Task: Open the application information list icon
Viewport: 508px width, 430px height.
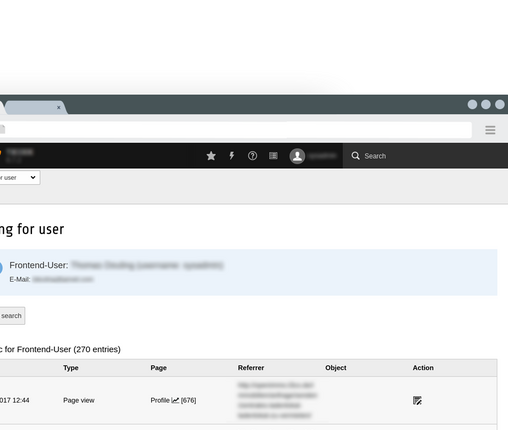Action: pyautogui.click(x=273, y=156)
